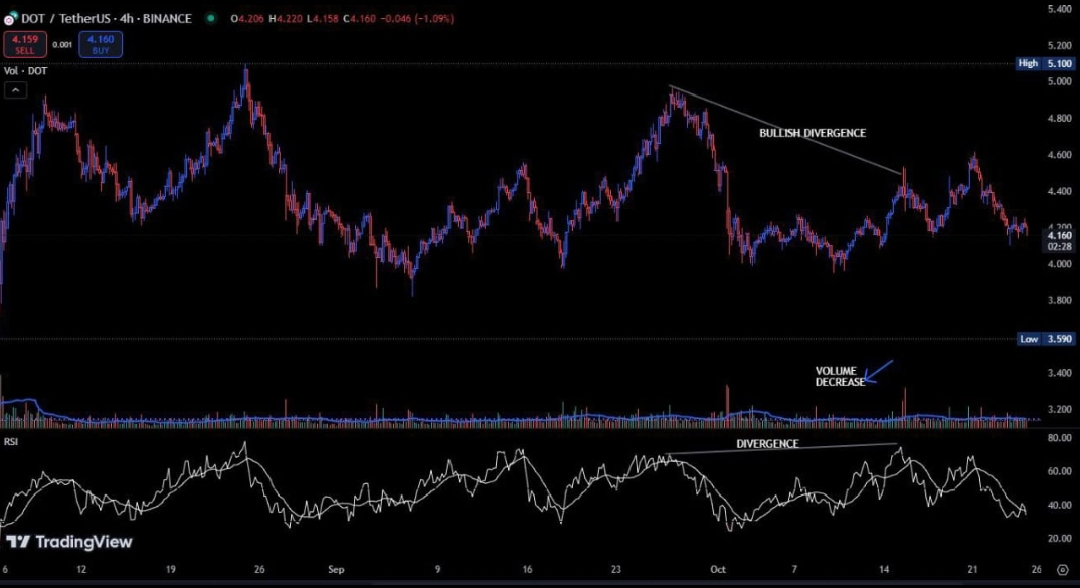Screen dimensions: 1080x588
Task: Click 4.600 on the price axis
Action: click(1059, 155)
